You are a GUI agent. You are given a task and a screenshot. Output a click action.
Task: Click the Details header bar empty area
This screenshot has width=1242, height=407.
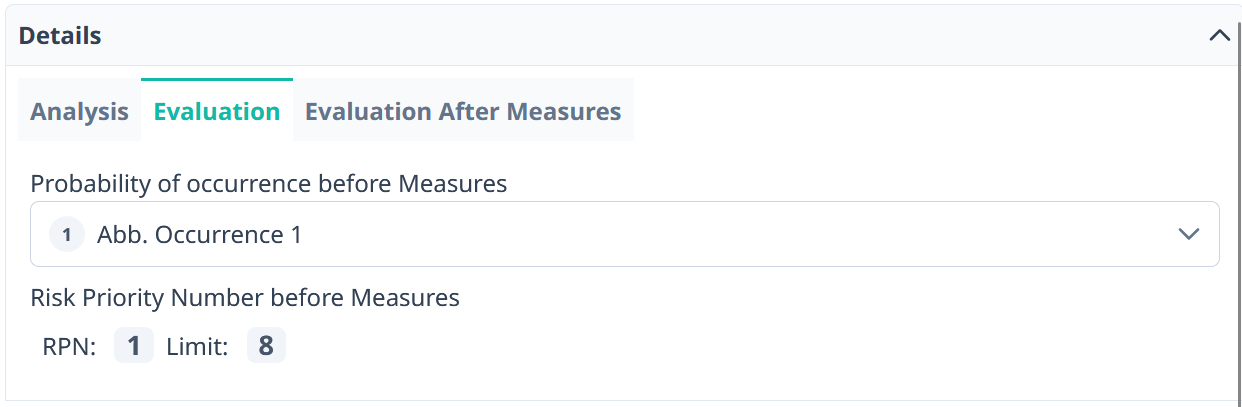click(650, 36)
